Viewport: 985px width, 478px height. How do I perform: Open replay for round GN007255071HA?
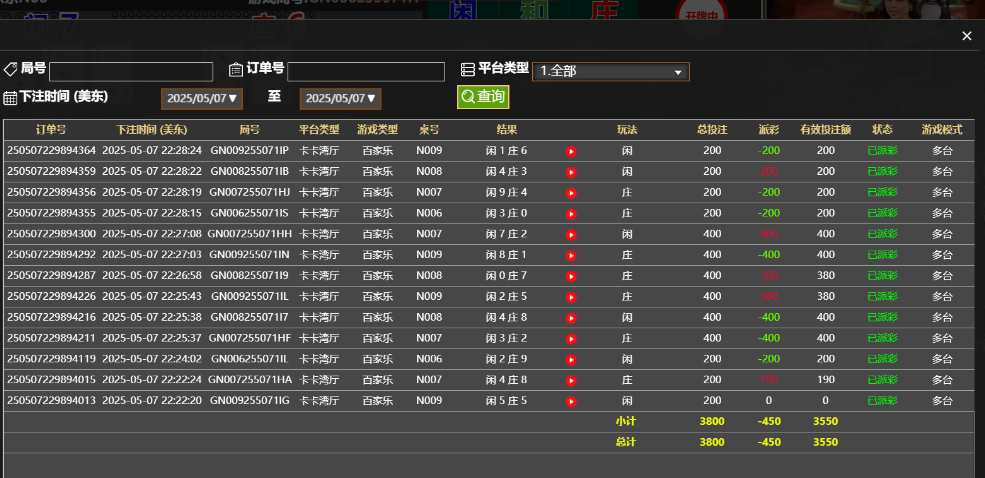point(571,380)
